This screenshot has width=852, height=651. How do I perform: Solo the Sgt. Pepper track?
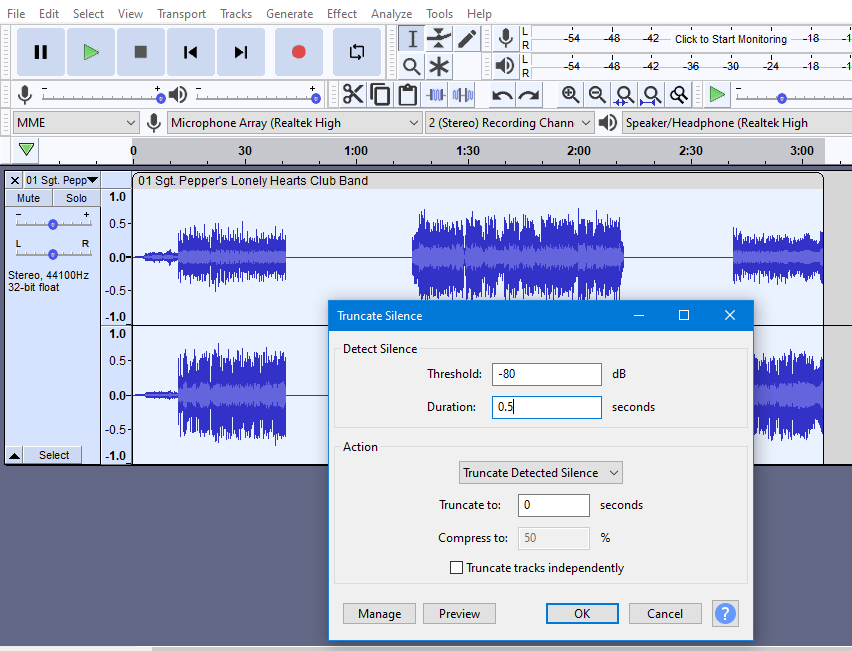click(76, 198)
